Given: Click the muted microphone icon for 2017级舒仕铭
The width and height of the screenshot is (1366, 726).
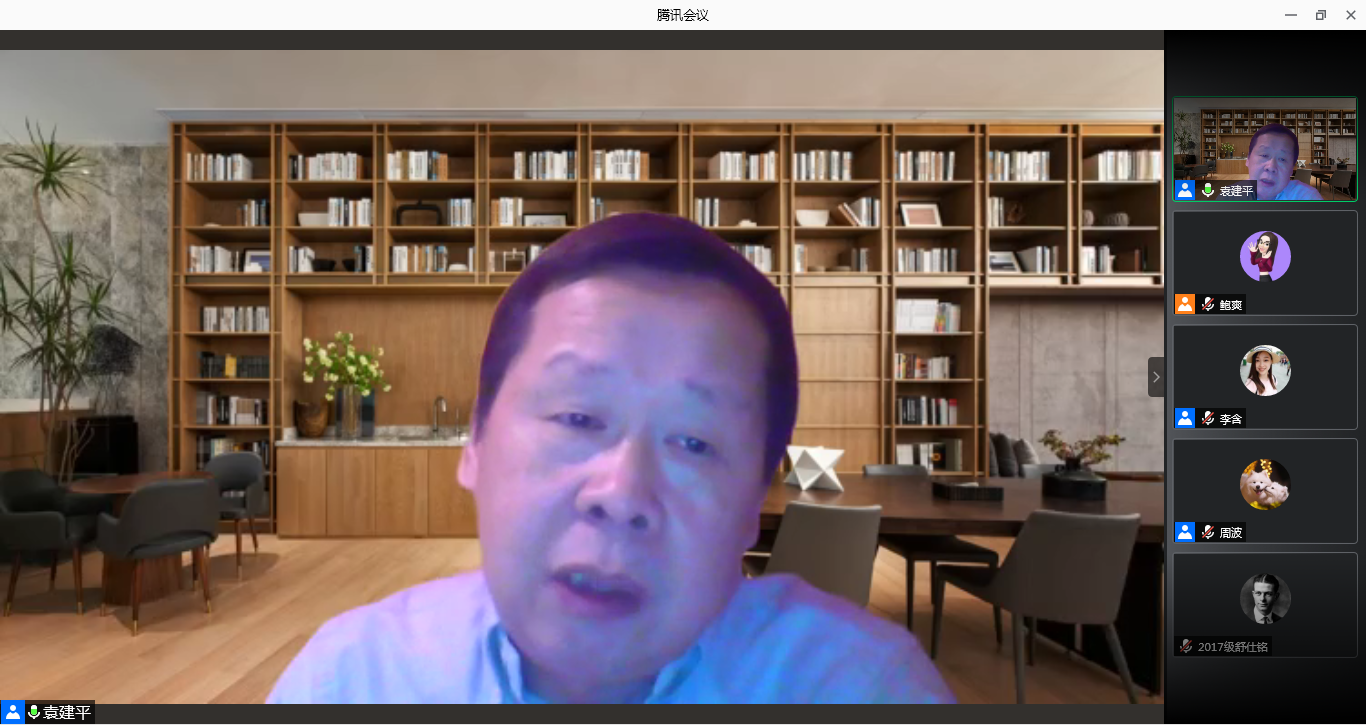Looking at the screenshot, I should [1186, 646].
